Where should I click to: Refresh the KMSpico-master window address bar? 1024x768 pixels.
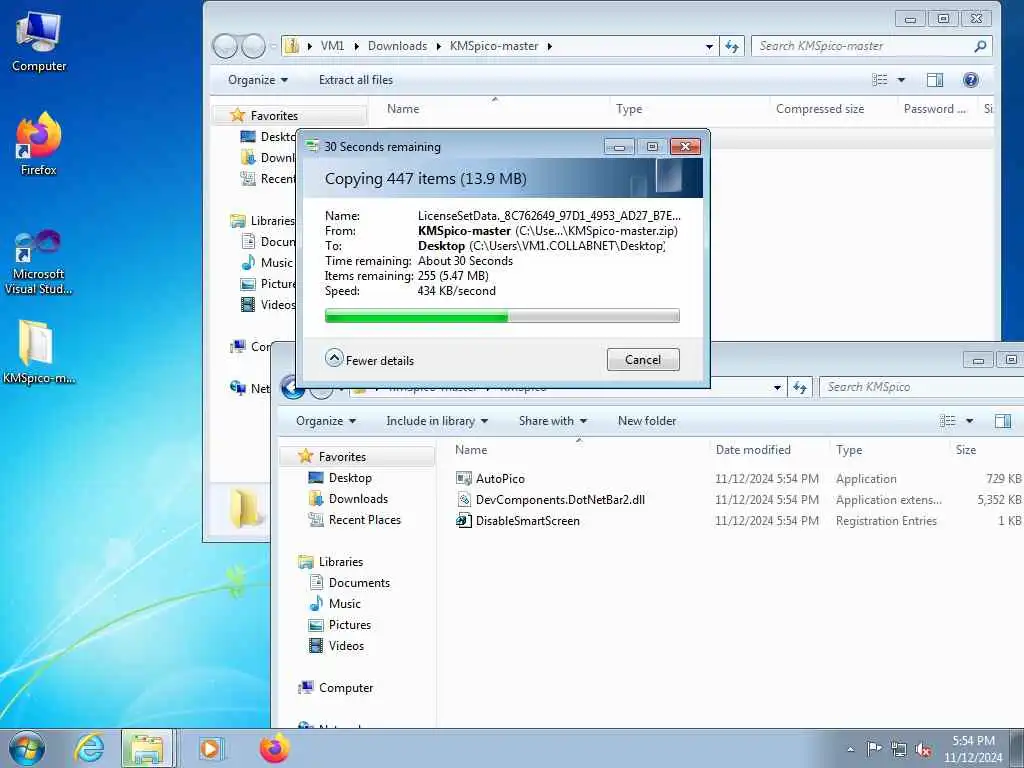(731, 46)
